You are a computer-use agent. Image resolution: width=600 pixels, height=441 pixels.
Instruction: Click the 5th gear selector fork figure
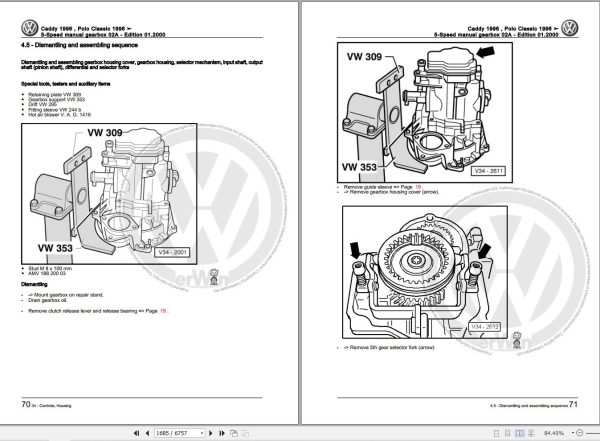425,272
